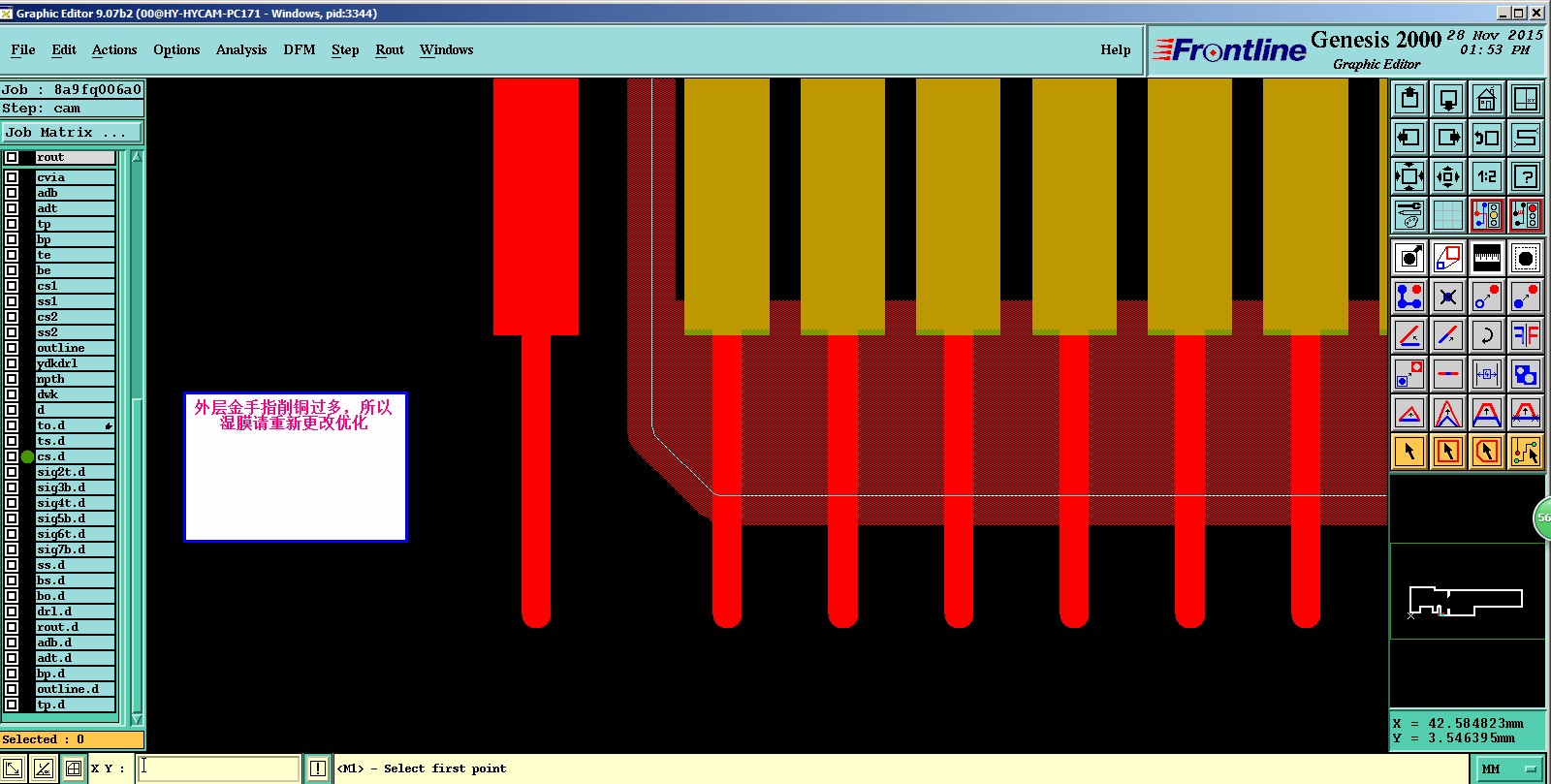The image size is (1551, 784).
Task: Toggle the checkbox for layer npth
Action: tap(12, 379)
